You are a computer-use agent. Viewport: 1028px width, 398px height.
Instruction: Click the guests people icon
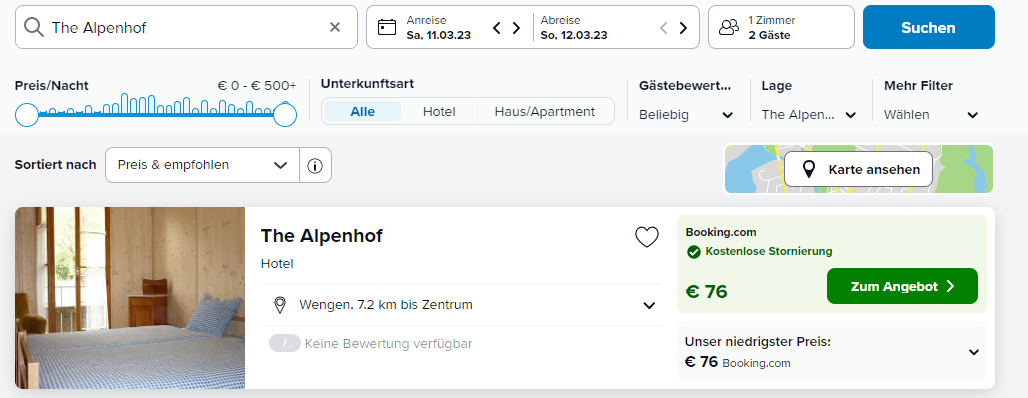729,27
